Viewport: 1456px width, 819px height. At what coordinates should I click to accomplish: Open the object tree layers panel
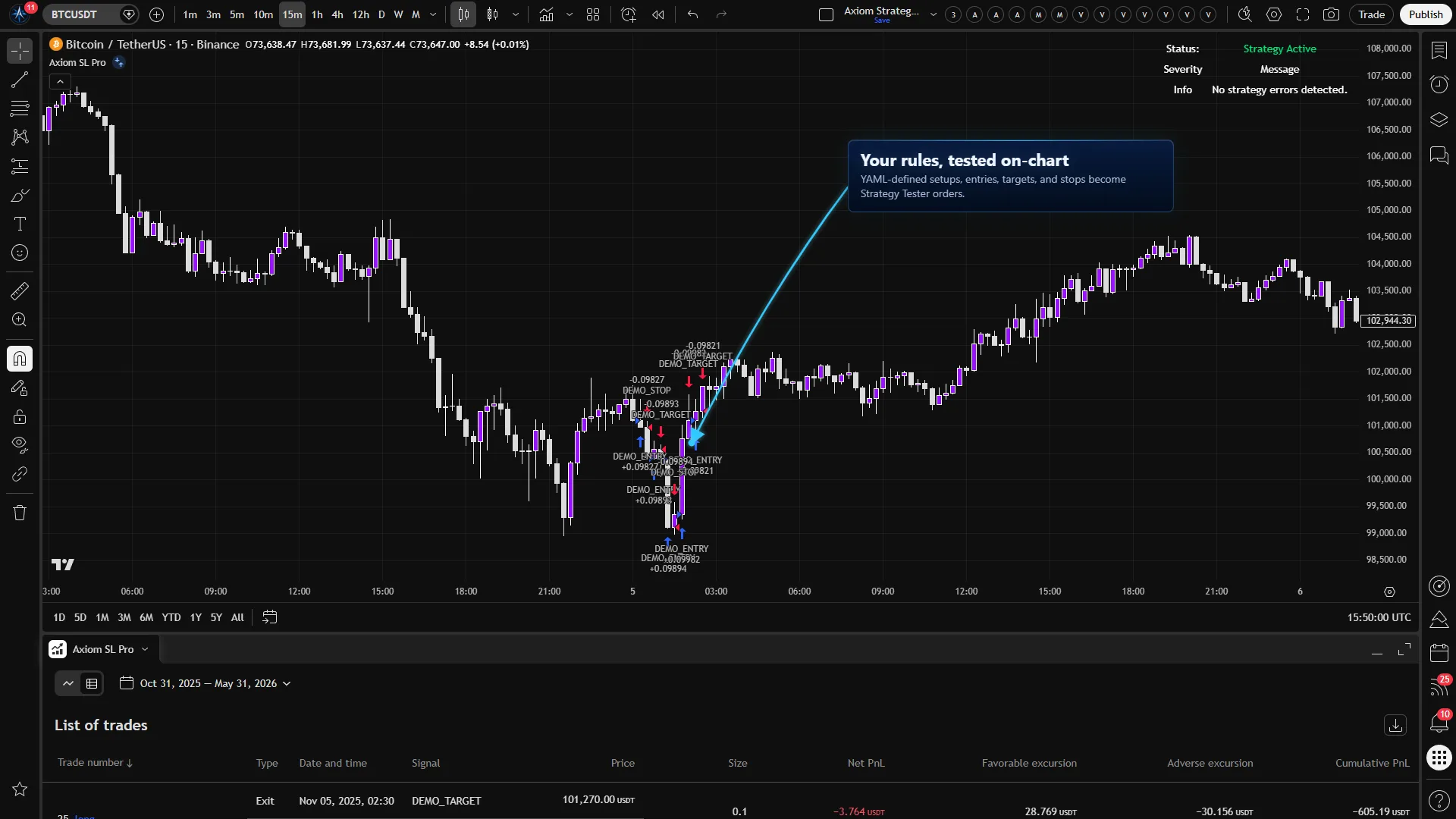[1439, 120]
